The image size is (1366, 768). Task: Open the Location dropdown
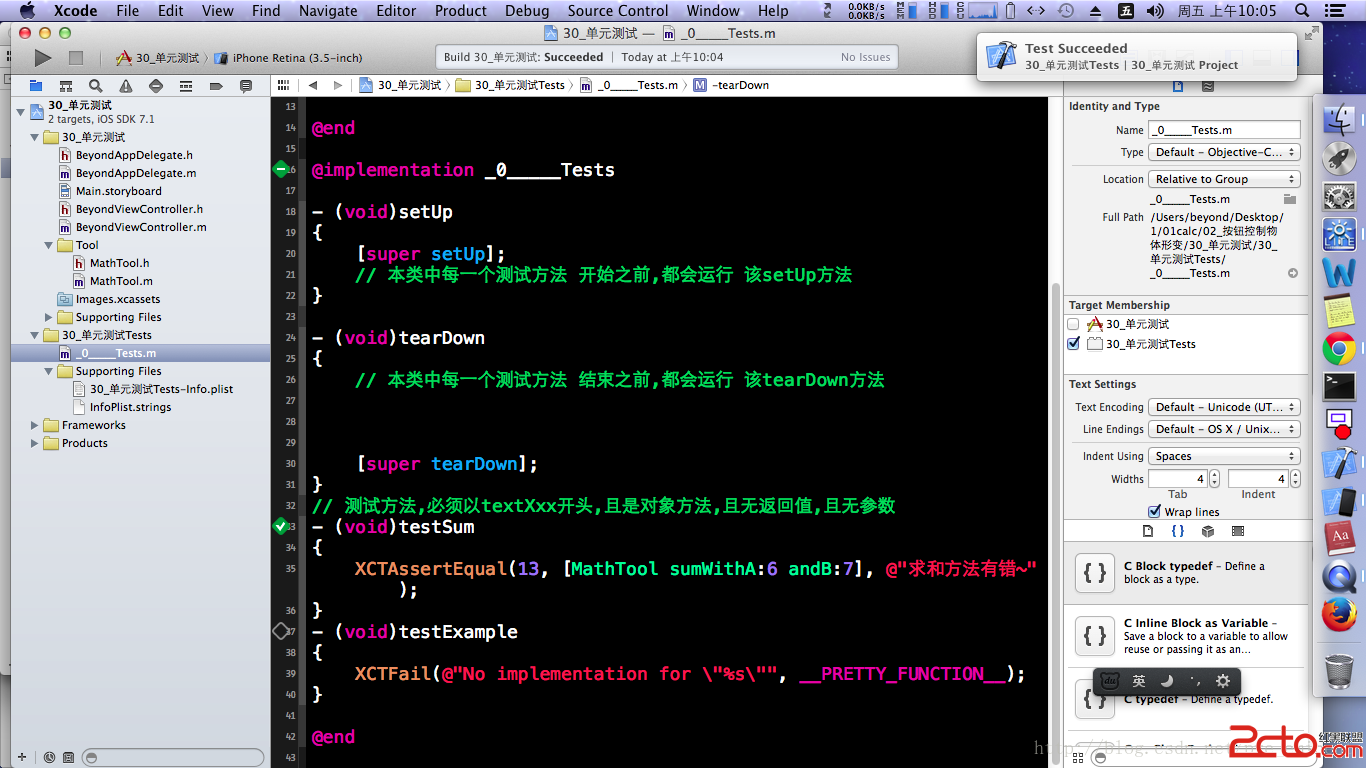coord(1225,179)
